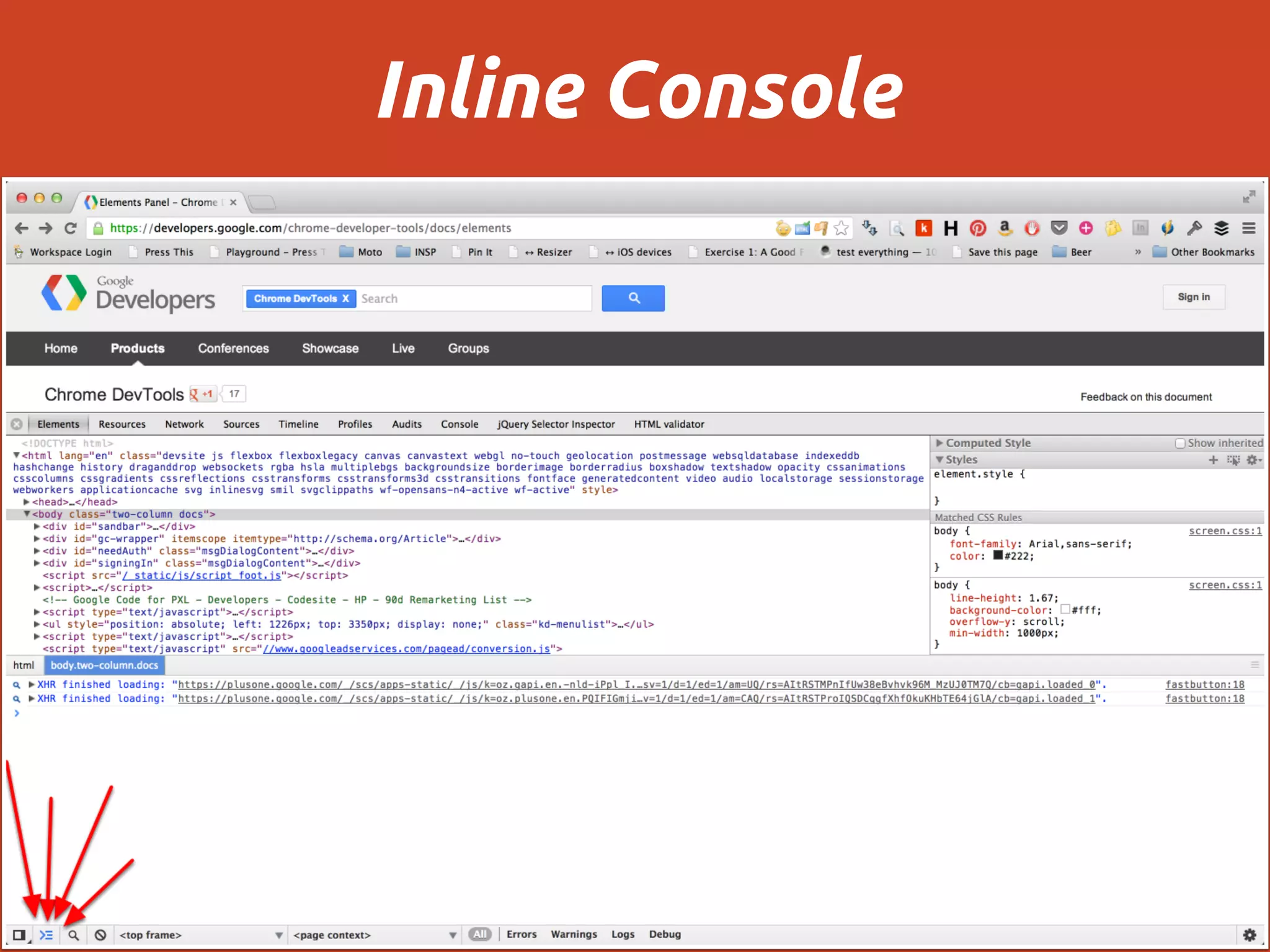The image size is (1270, 952).
Task: Remove the Chrome DevTools search filter X
Action: [346, 298]
